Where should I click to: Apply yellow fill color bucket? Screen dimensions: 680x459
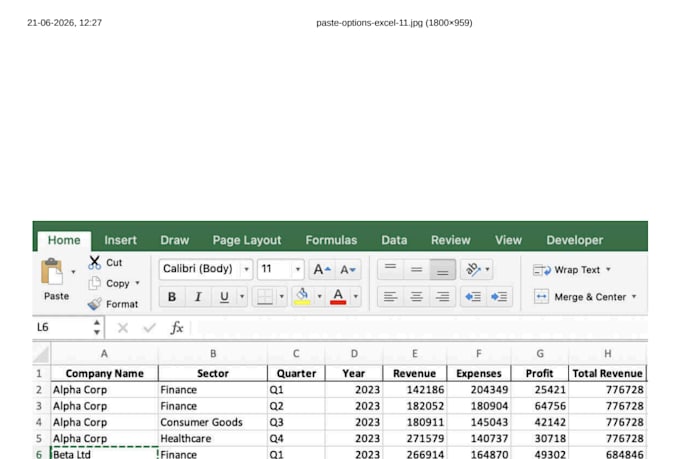302,297
